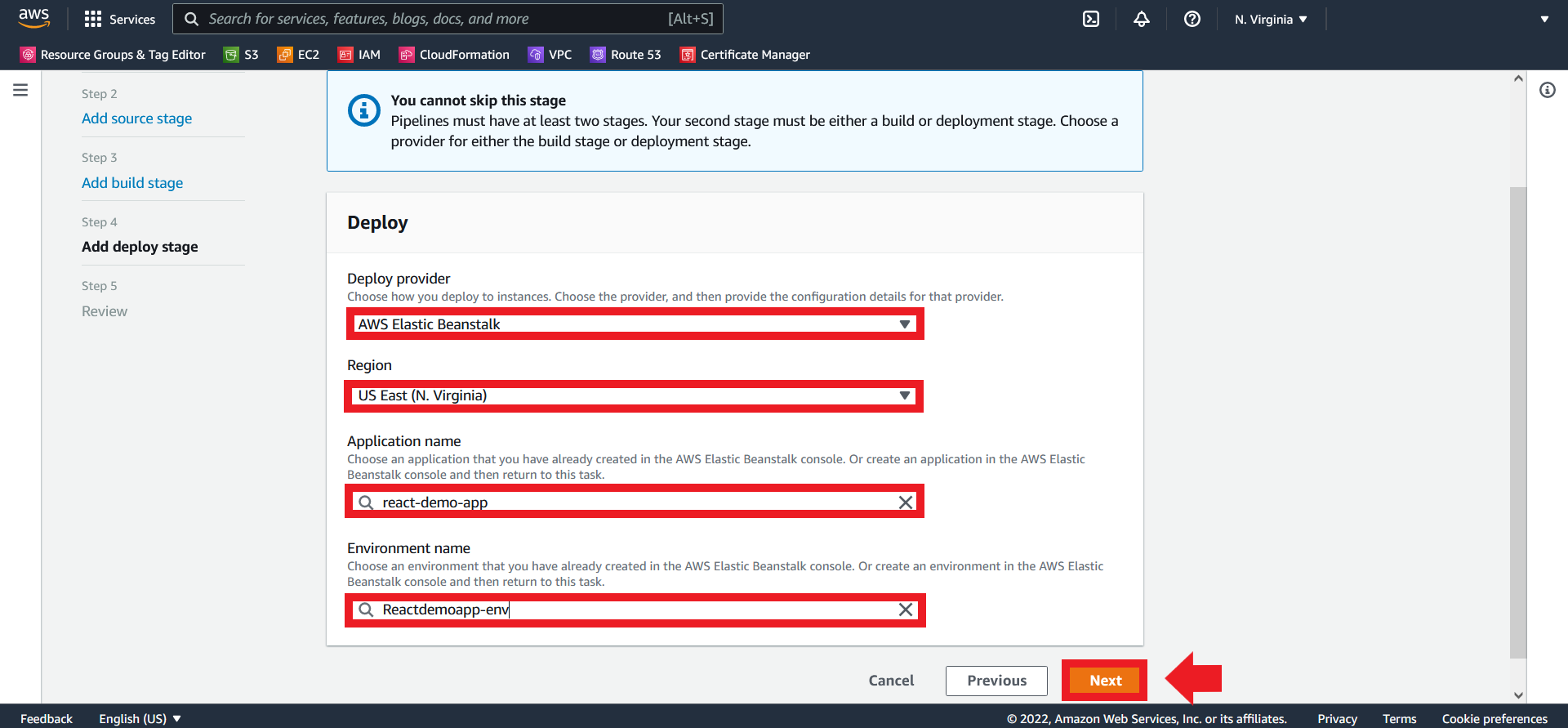Open the CloudFormation service shortcut
This screenshot has width=1568, height=728.
click(x=454, y=55)
